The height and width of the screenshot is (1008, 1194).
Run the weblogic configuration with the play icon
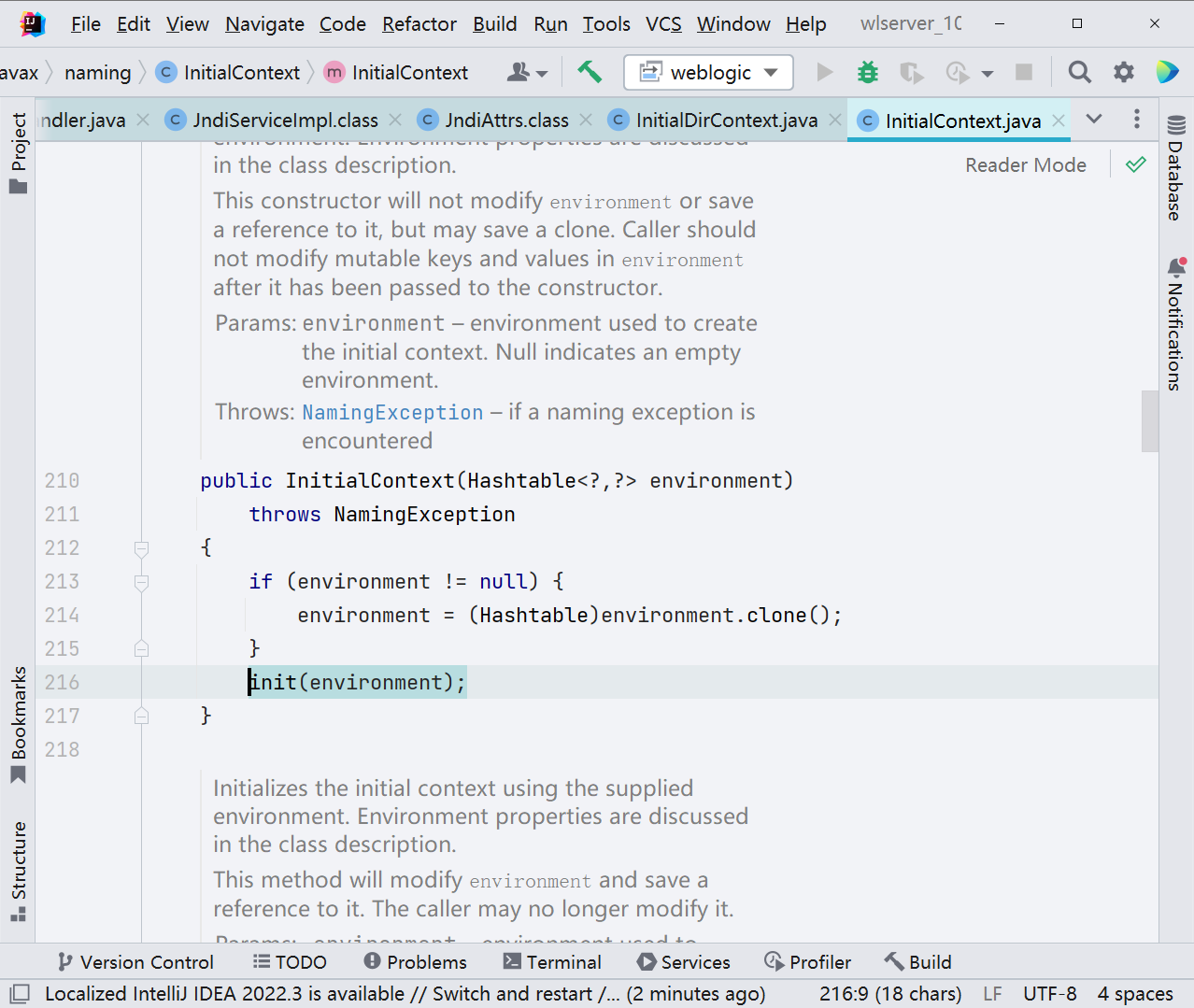tap(825, 72)
